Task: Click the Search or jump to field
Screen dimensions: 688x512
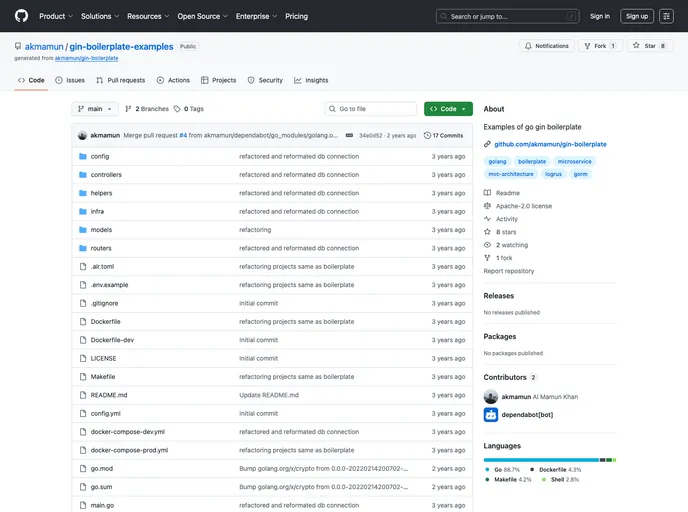Action: click(x=508, y=16)
